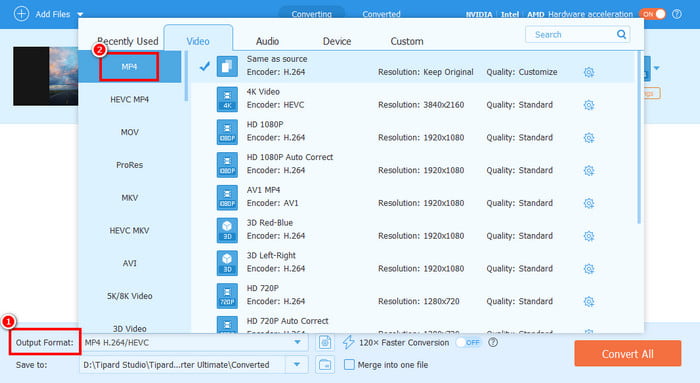
Task: Select the Same as source preset icon
Action: (227, 66)
